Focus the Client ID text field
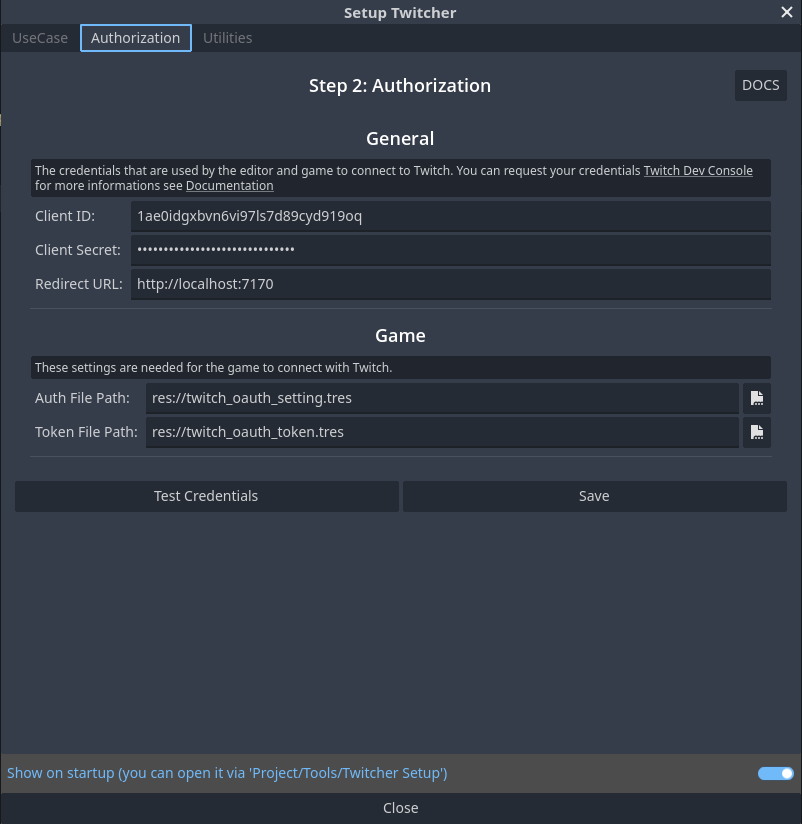Screen dimensions: 802x824 click(450, 216)
